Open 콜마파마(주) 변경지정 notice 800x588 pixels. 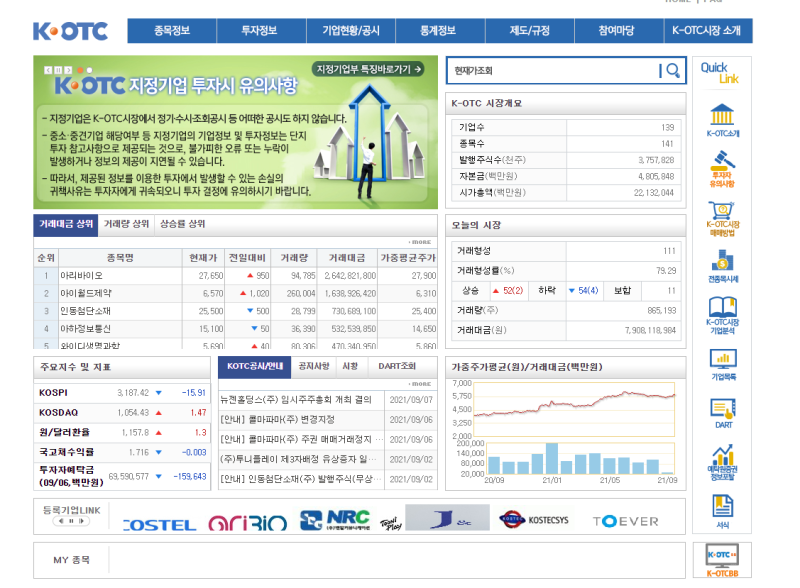pyautogui.click(x=278, y=420)
